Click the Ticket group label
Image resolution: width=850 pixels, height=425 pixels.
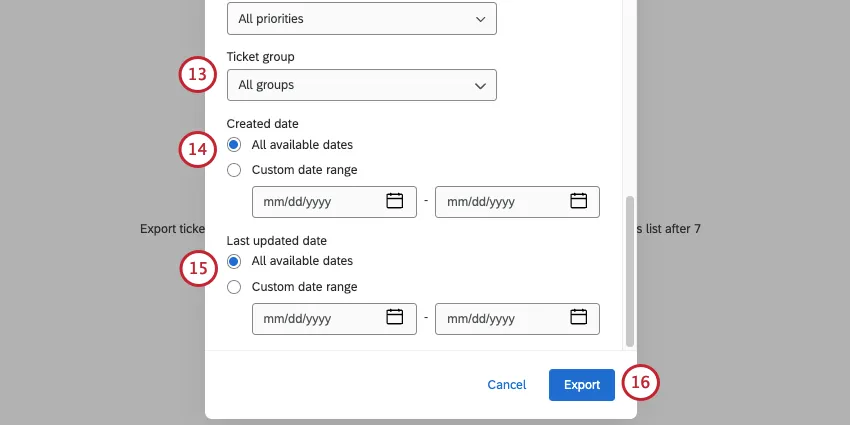pos(261,57)
